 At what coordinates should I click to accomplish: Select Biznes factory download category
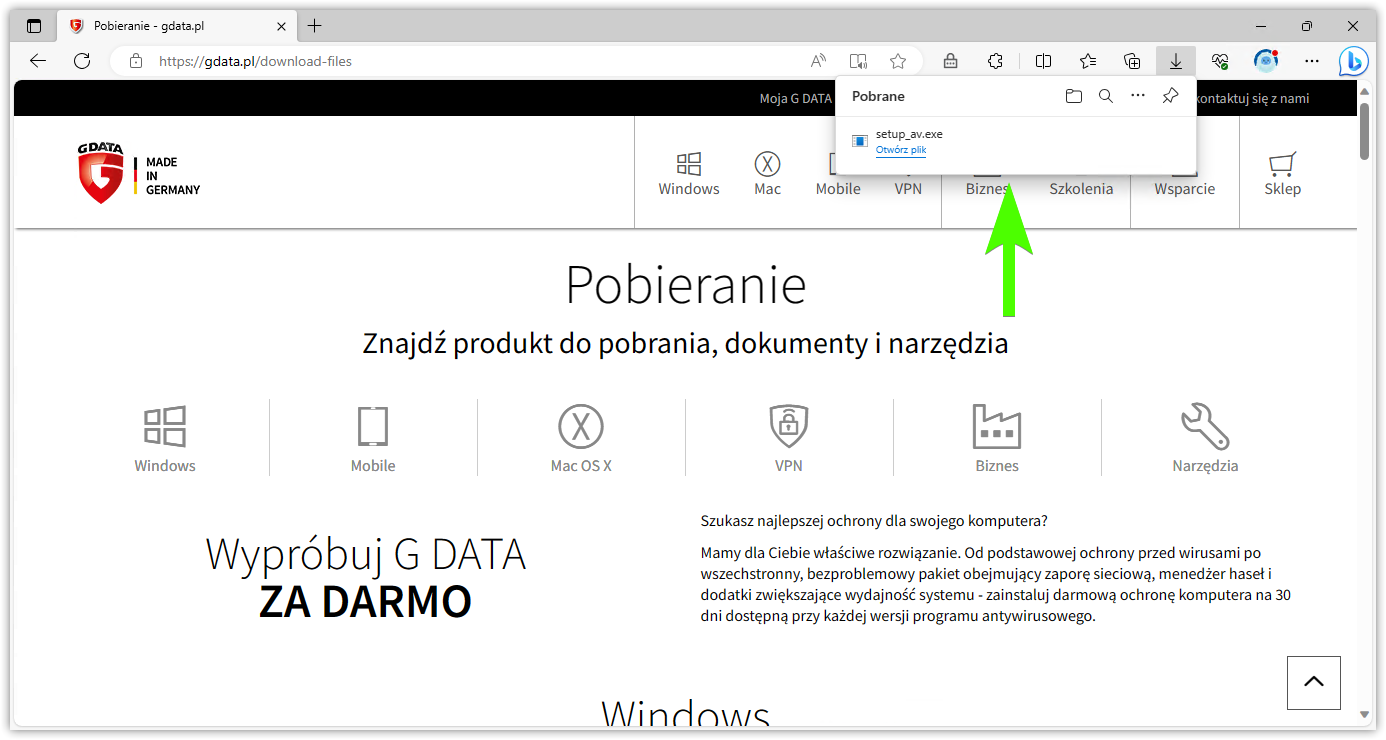click(997, 438)
